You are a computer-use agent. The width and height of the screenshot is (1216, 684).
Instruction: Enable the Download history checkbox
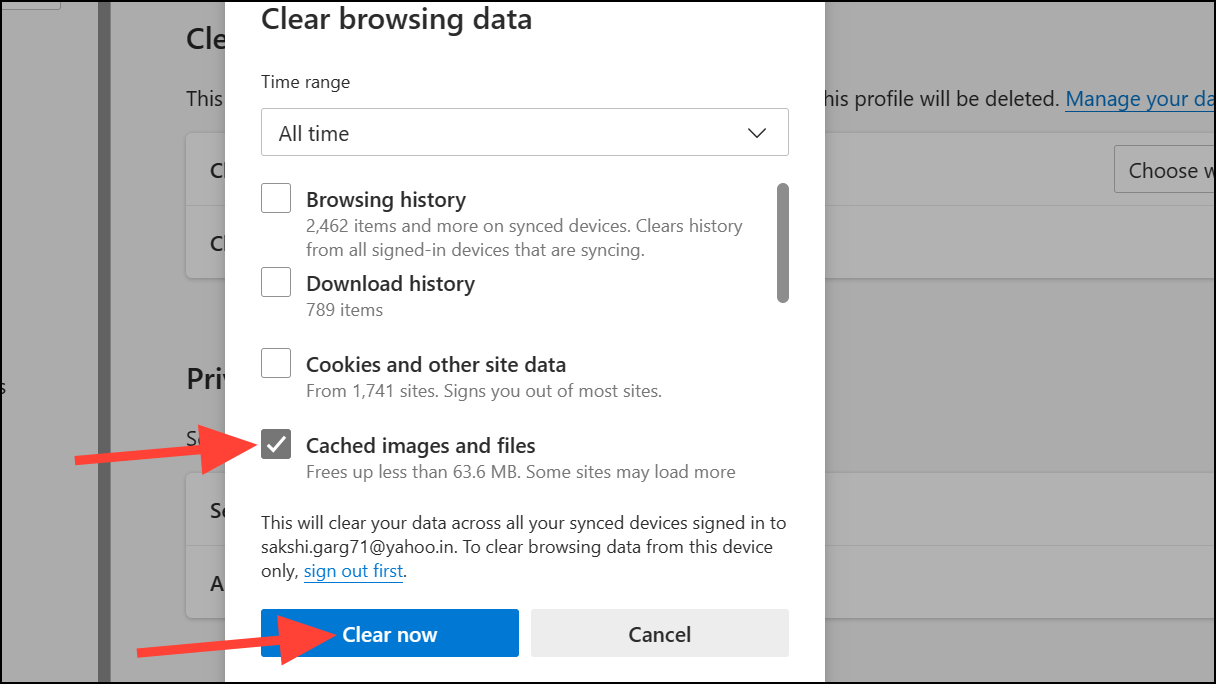275,282
